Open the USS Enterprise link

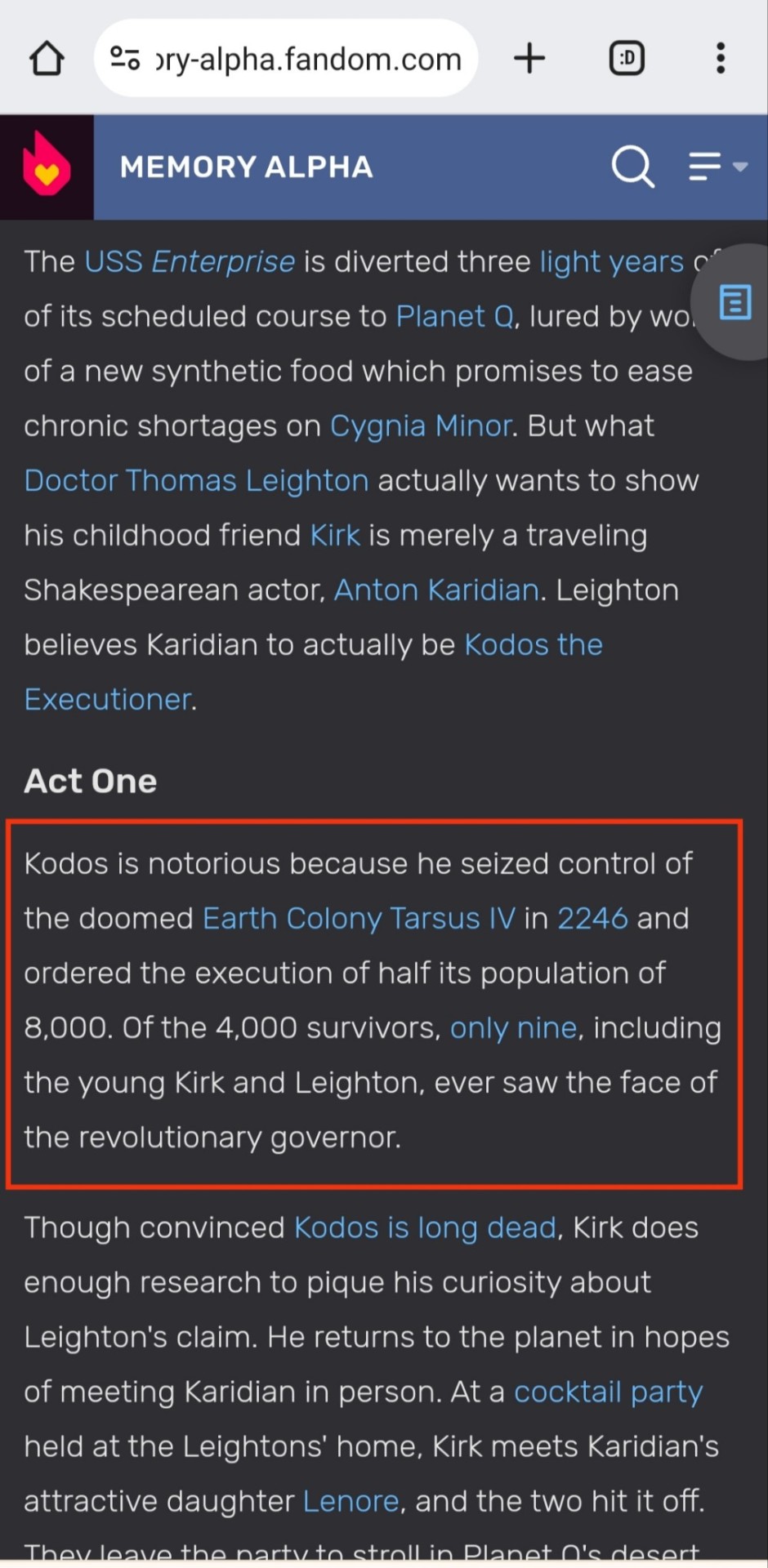(x=190, y=261)
